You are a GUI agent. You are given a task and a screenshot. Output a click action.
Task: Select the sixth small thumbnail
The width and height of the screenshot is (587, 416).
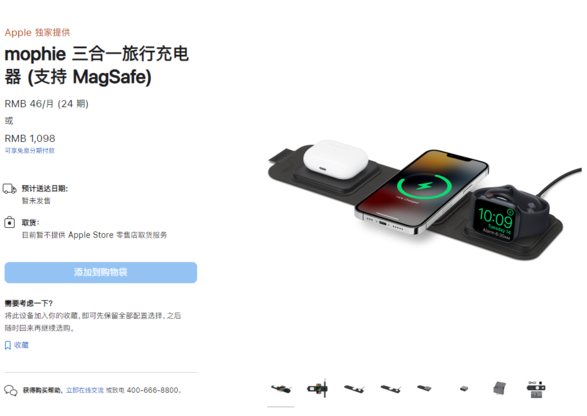click(464, 389)
